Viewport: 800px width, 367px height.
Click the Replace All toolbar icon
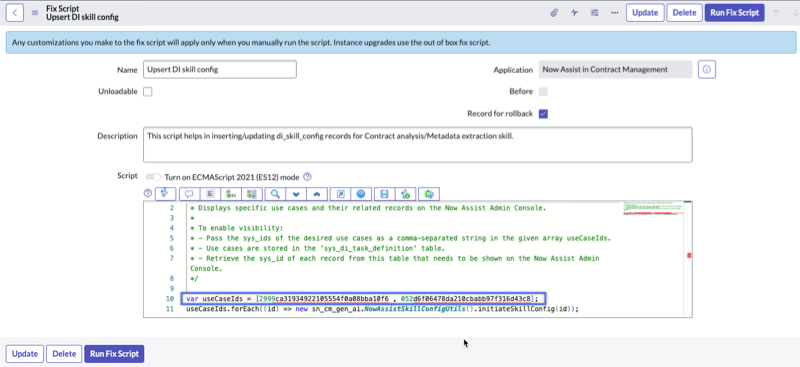252,193
